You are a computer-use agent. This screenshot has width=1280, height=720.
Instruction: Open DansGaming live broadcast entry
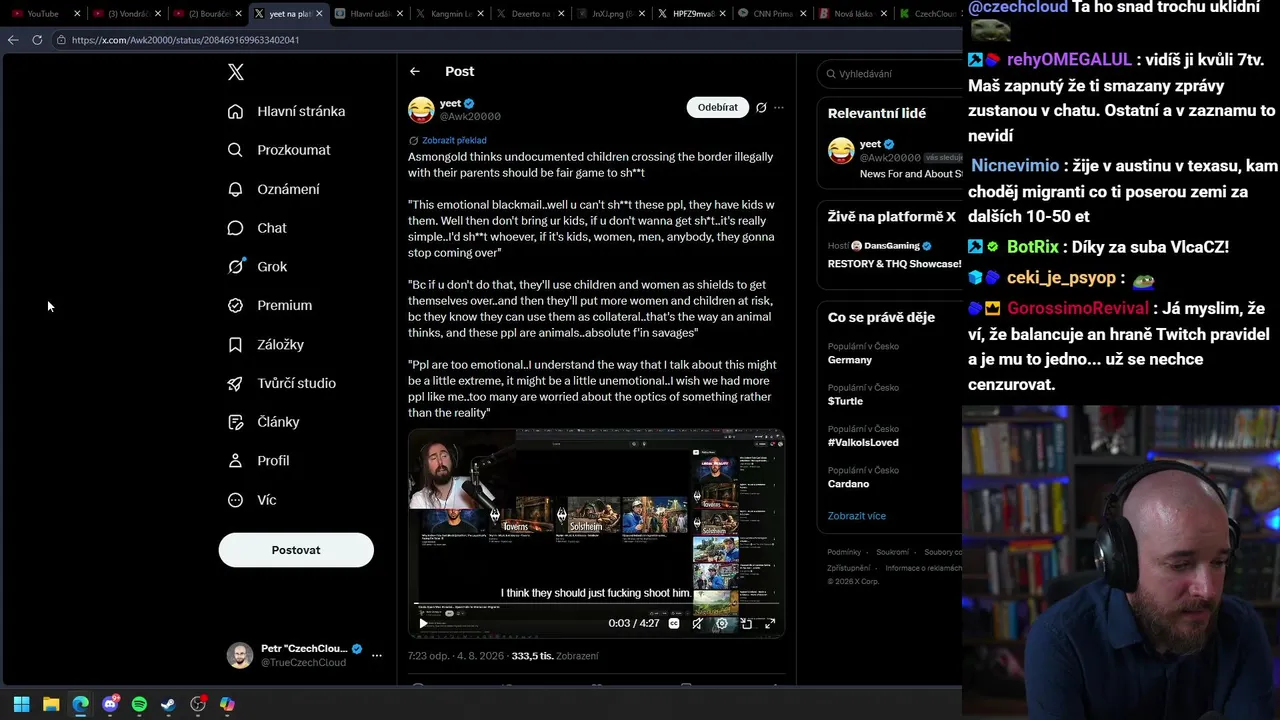[x=889, y=255]
